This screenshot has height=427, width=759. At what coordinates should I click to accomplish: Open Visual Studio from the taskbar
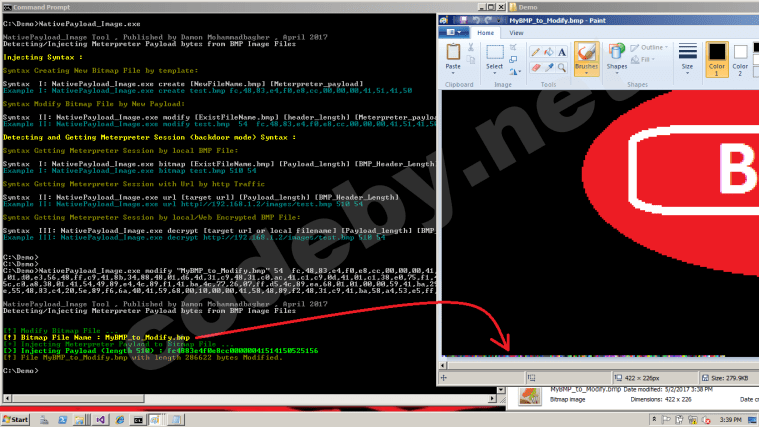101,420
